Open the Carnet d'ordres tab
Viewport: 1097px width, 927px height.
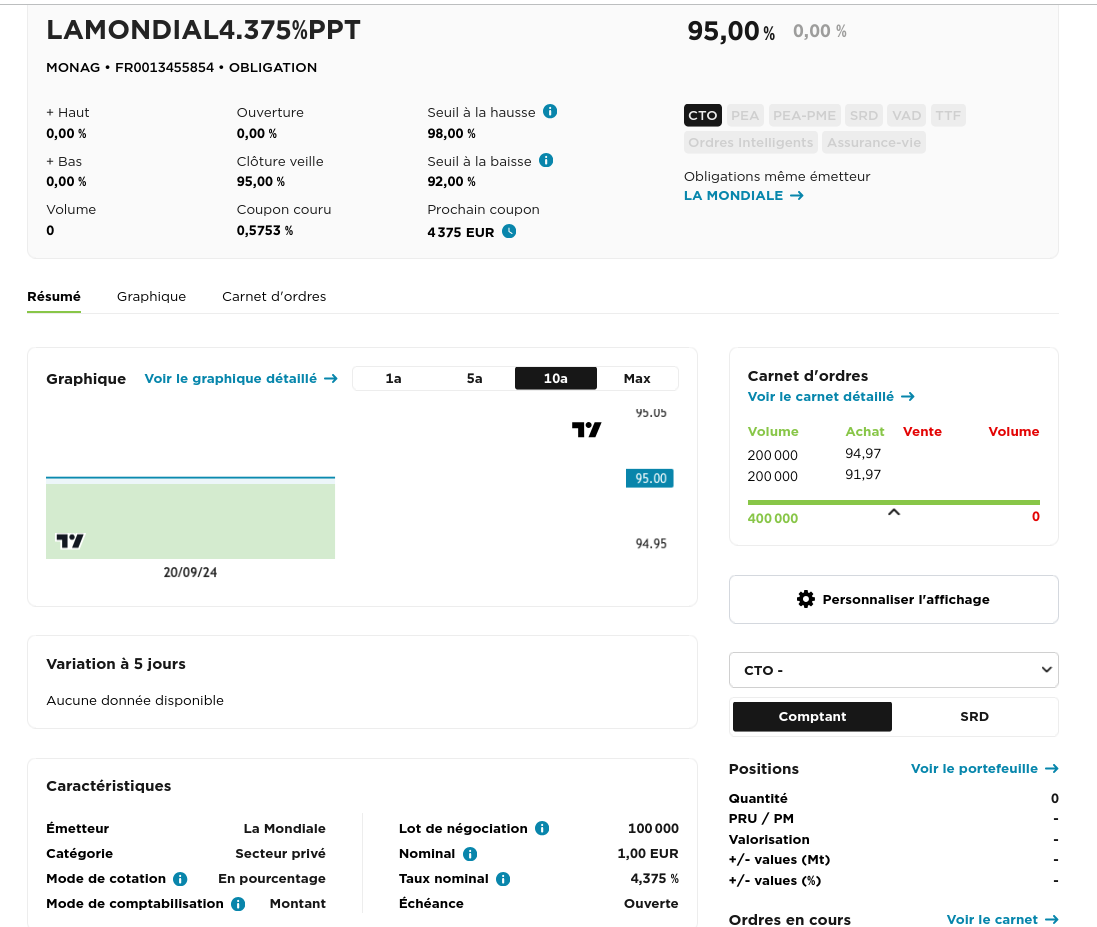point(274,296)
